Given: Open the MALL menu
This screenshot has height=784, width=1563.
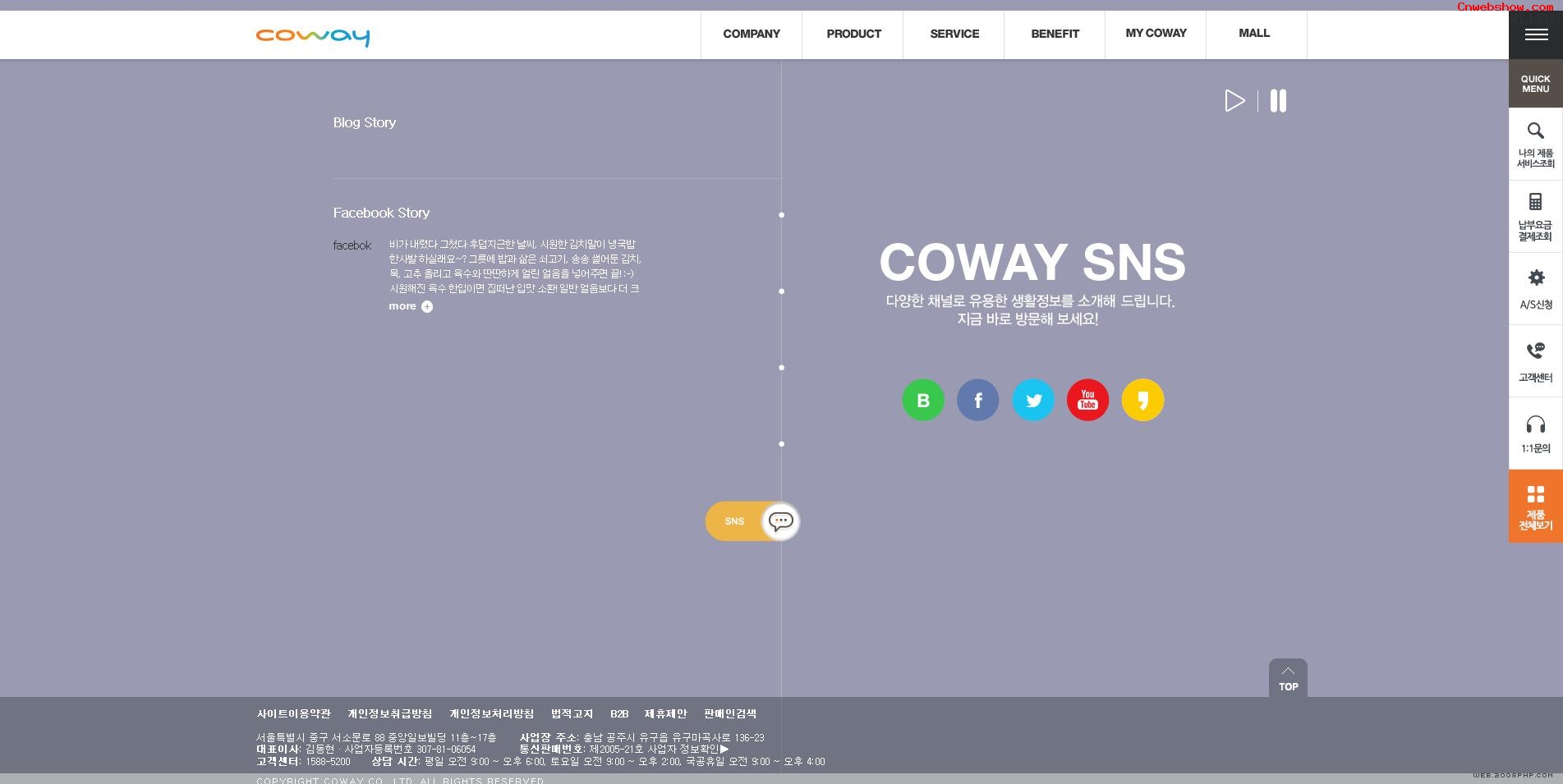Looking at the screenshot, I should [1254, 34].
